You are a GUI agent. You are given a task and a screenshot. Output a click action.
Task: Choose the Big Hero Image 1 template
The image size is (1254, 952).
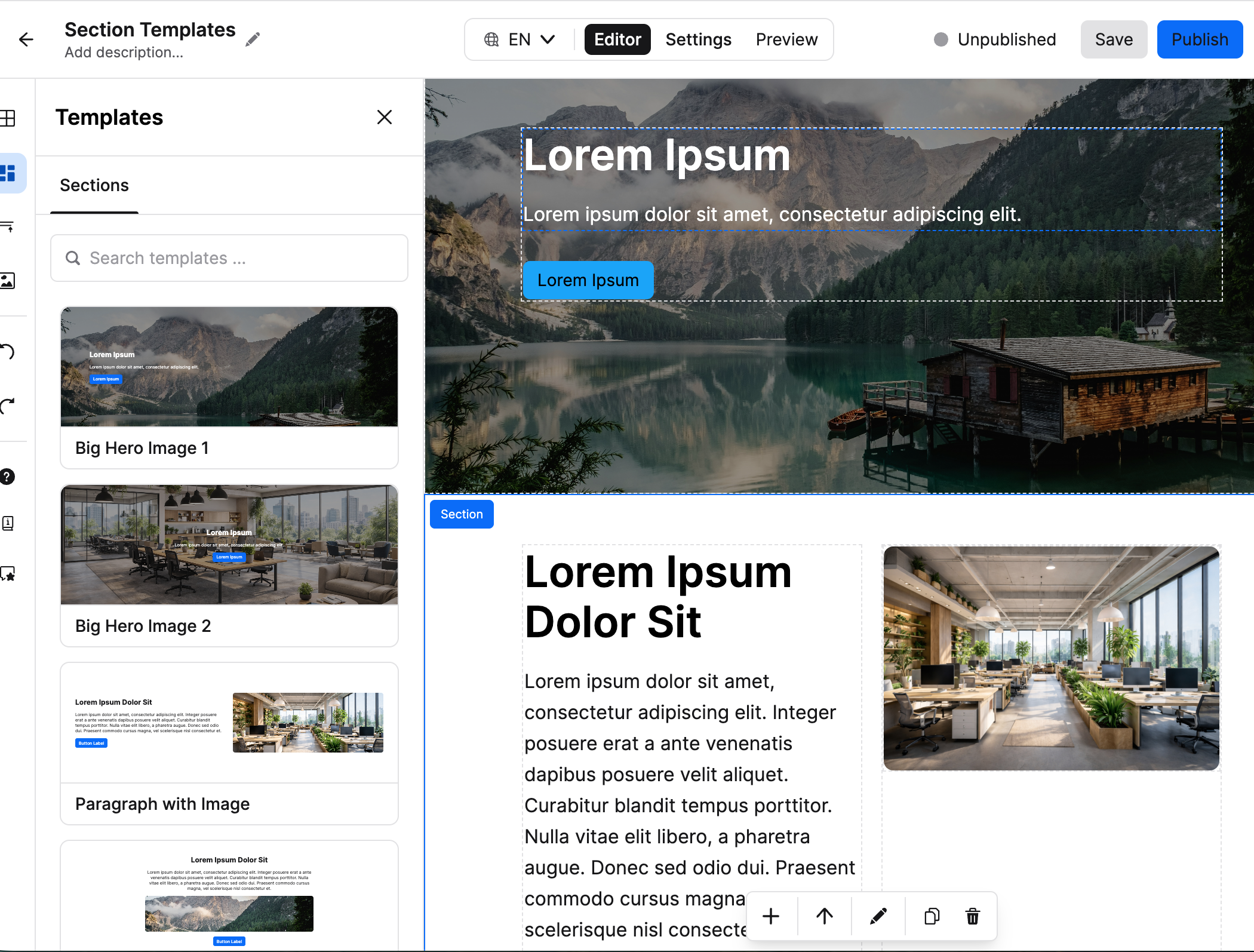click(x=229, y=388)
